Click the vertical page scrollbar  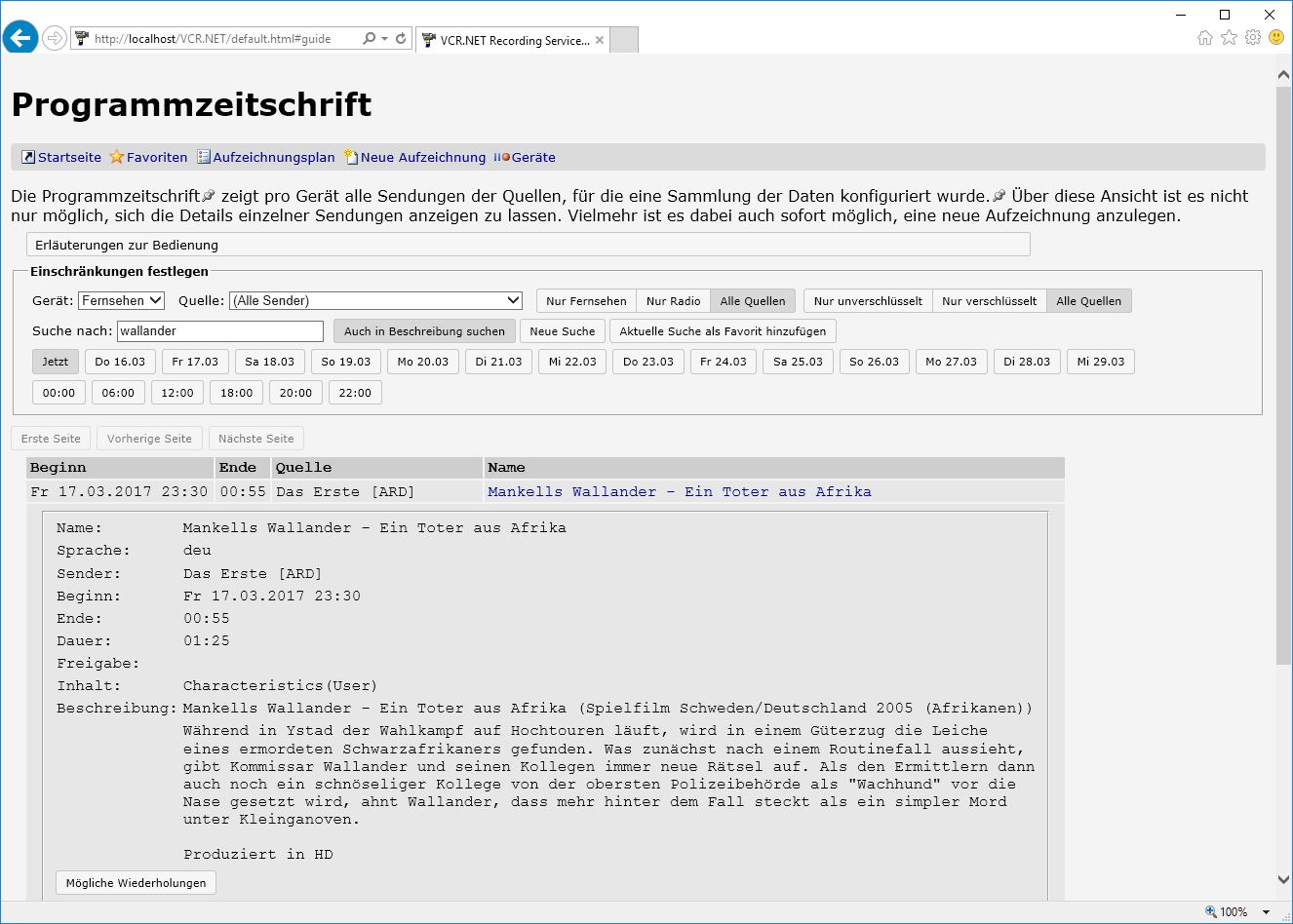1283,390
